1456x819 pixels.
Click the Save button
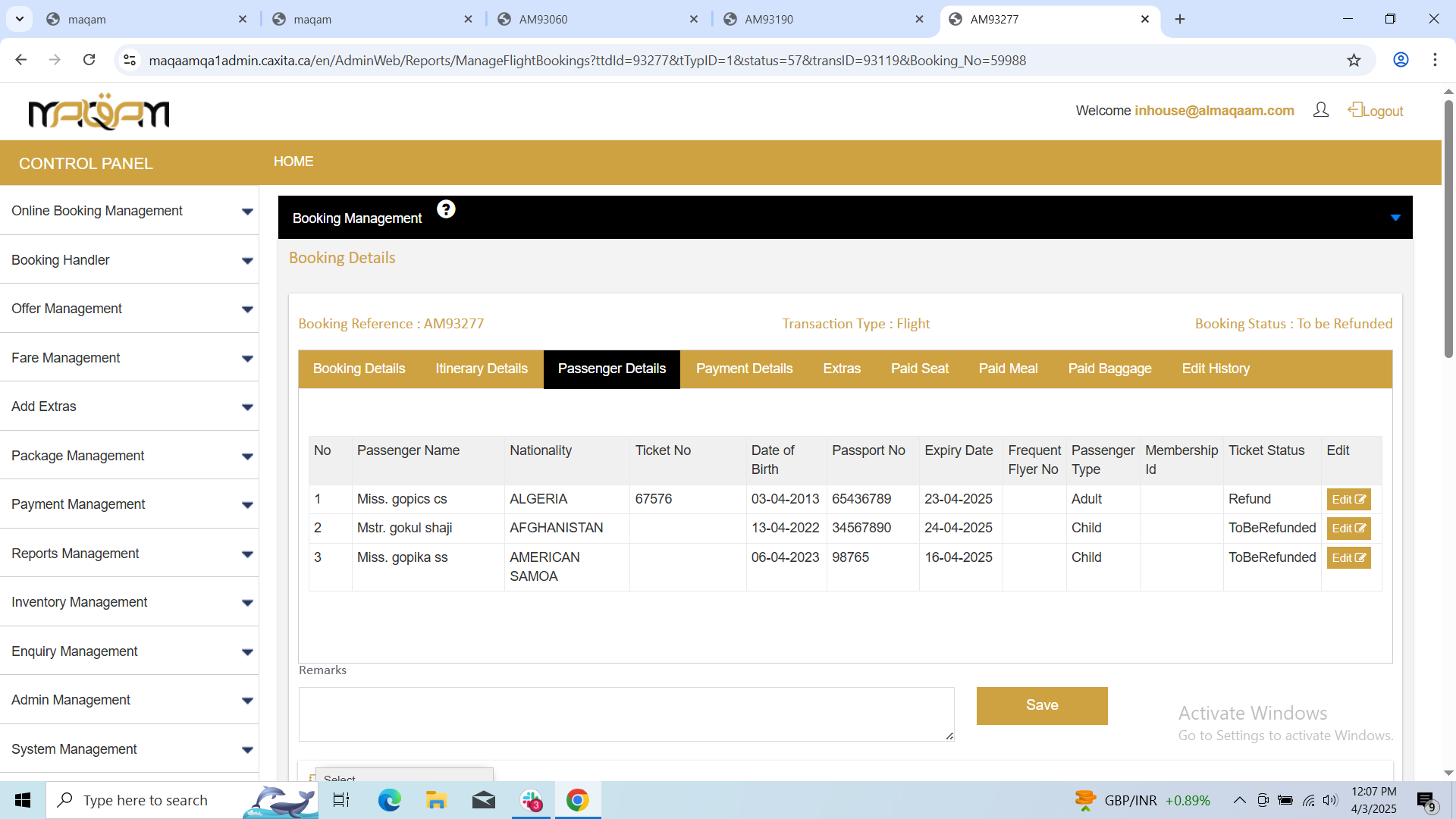click(x=1041, y=705)
